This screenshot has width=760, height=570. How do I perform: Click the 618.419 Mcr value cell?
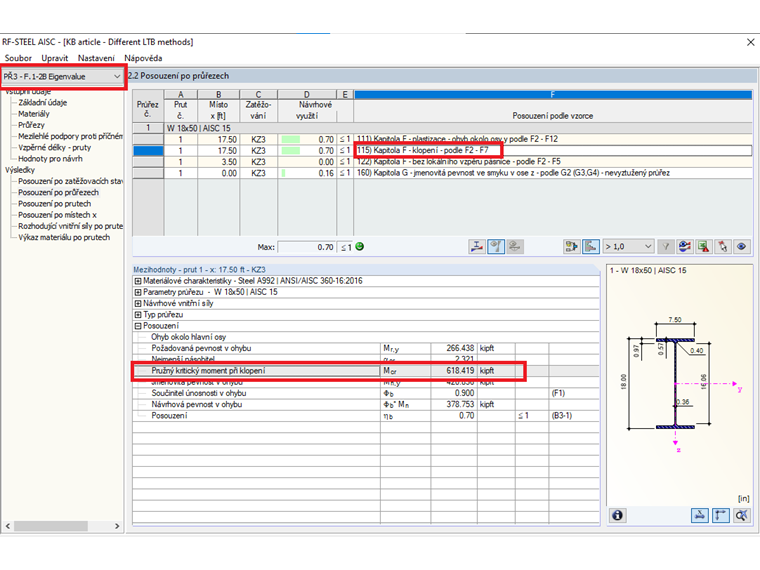tap(454, 371)
